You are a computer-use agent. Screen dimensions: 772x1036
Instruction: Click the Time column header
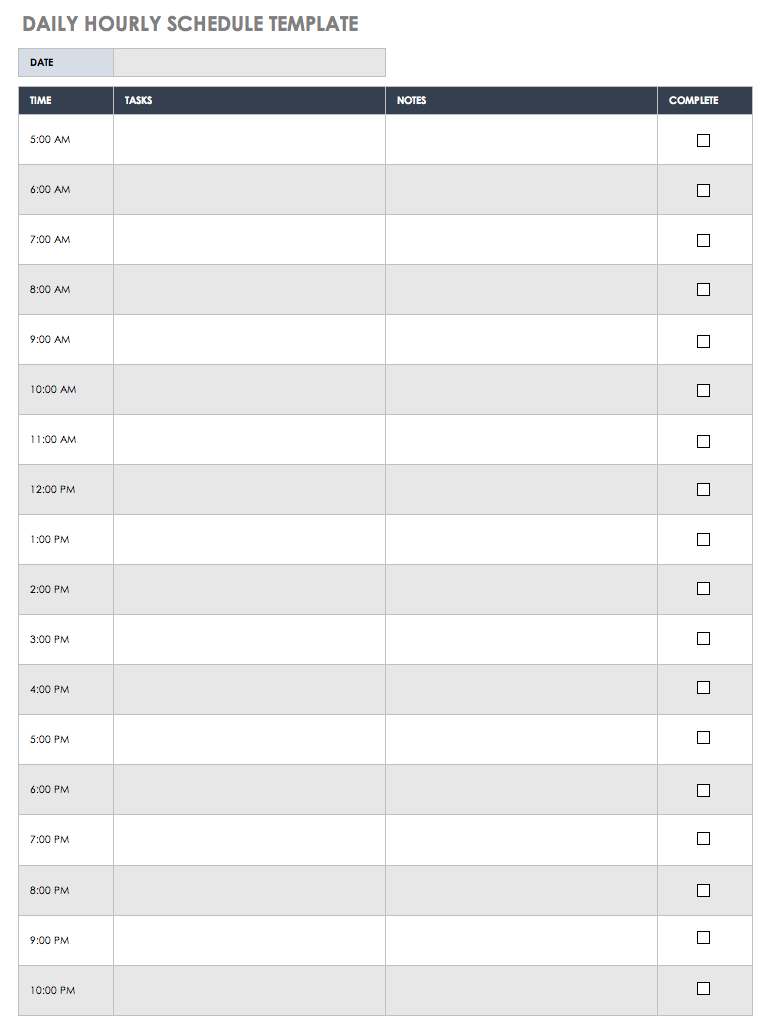[66, 101]
